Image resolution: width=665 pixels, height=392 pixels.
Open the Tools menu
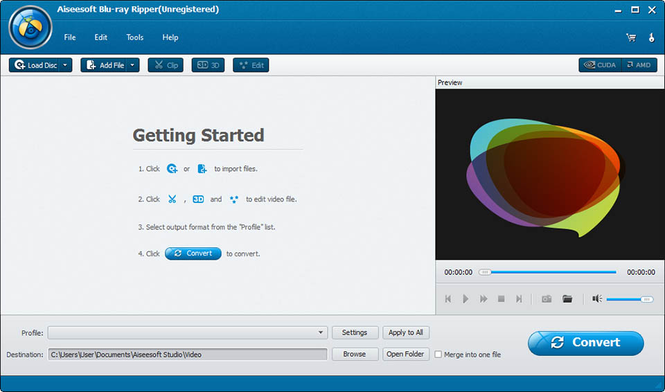[x=135, y=37]
